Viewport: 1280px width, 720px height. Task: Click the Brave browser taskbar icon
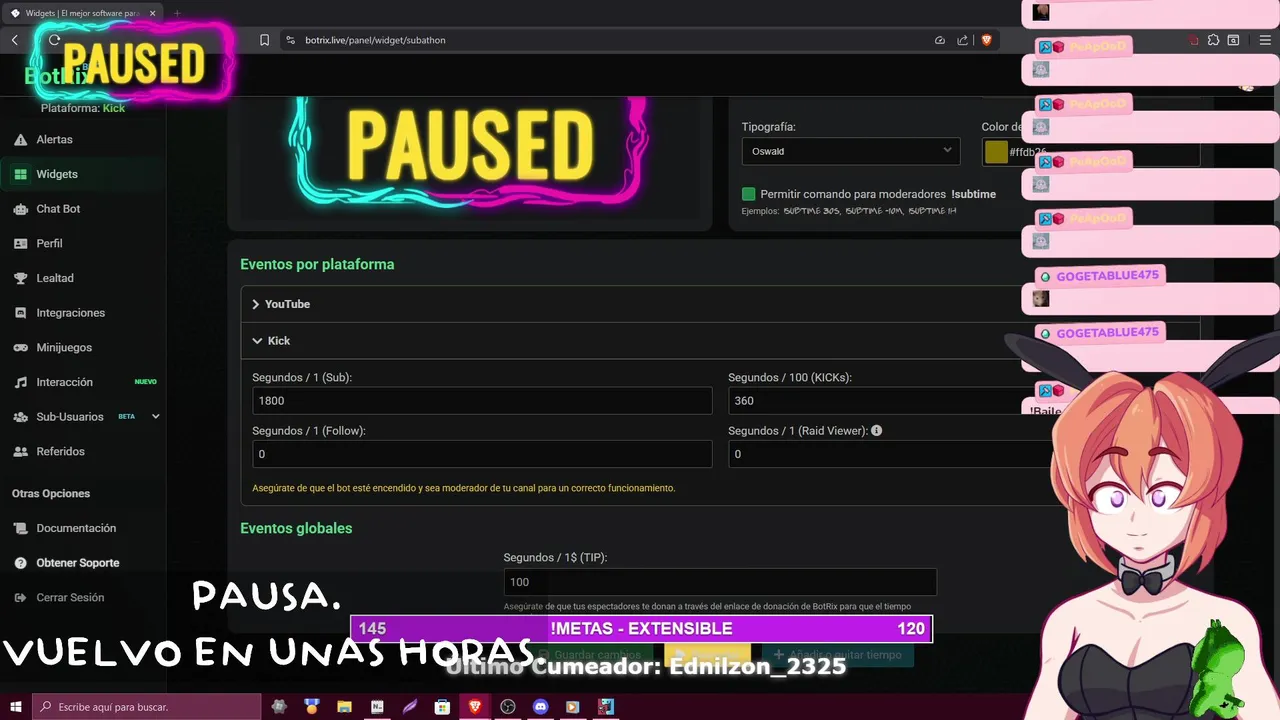tap(475, 707)
